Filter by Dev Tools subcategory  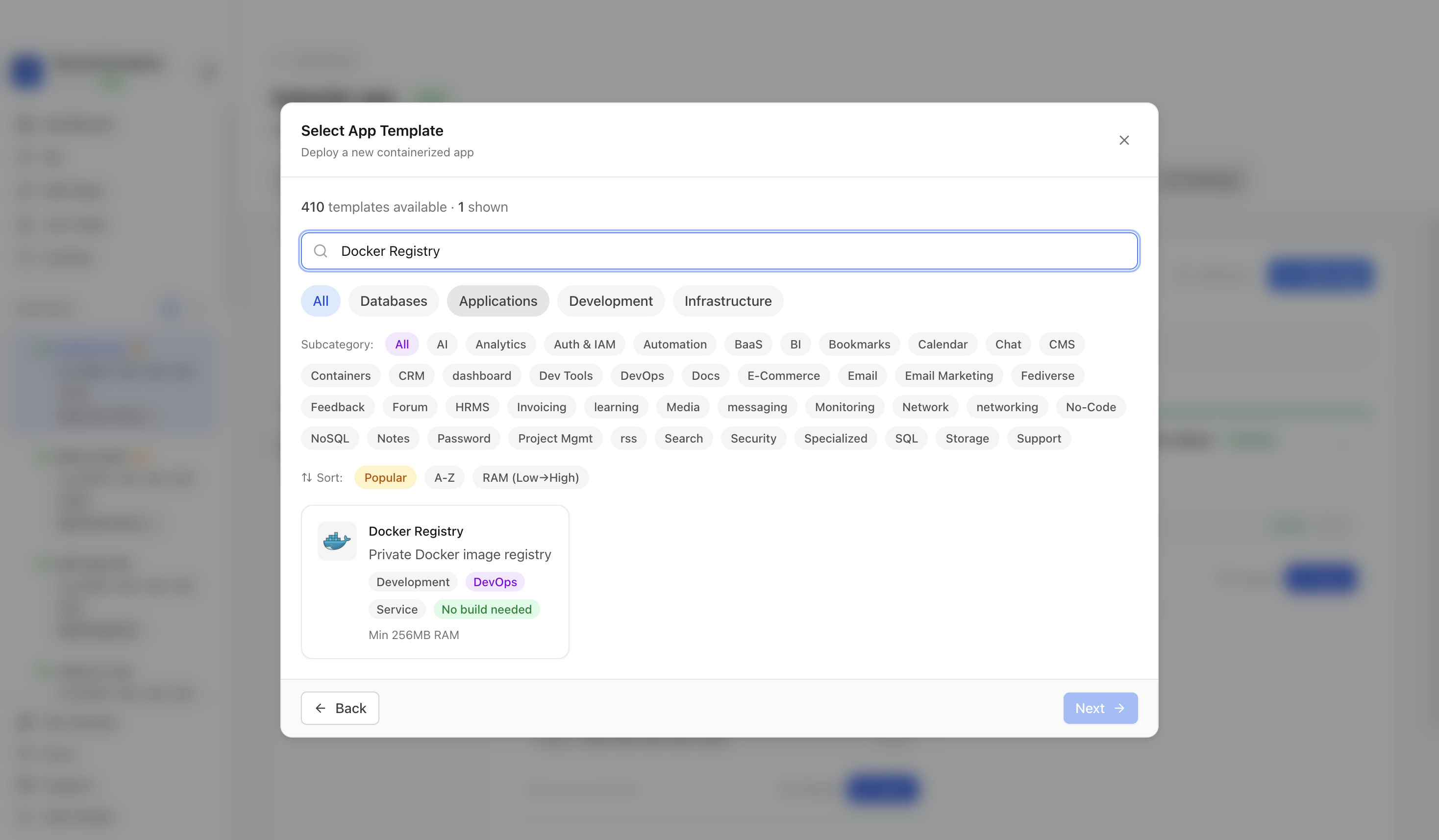565,376
